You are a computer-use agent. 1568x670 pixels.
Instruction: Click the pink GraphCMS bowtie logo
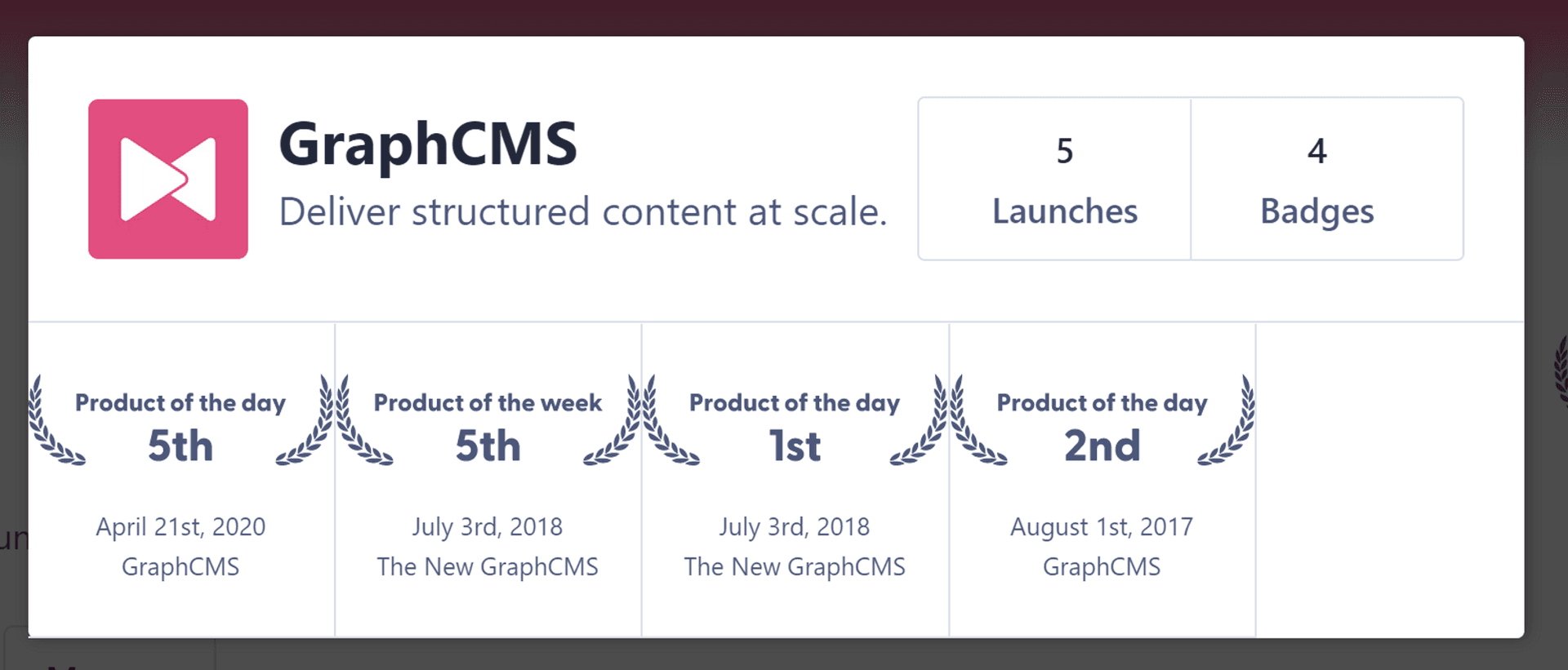coord(167,179)
